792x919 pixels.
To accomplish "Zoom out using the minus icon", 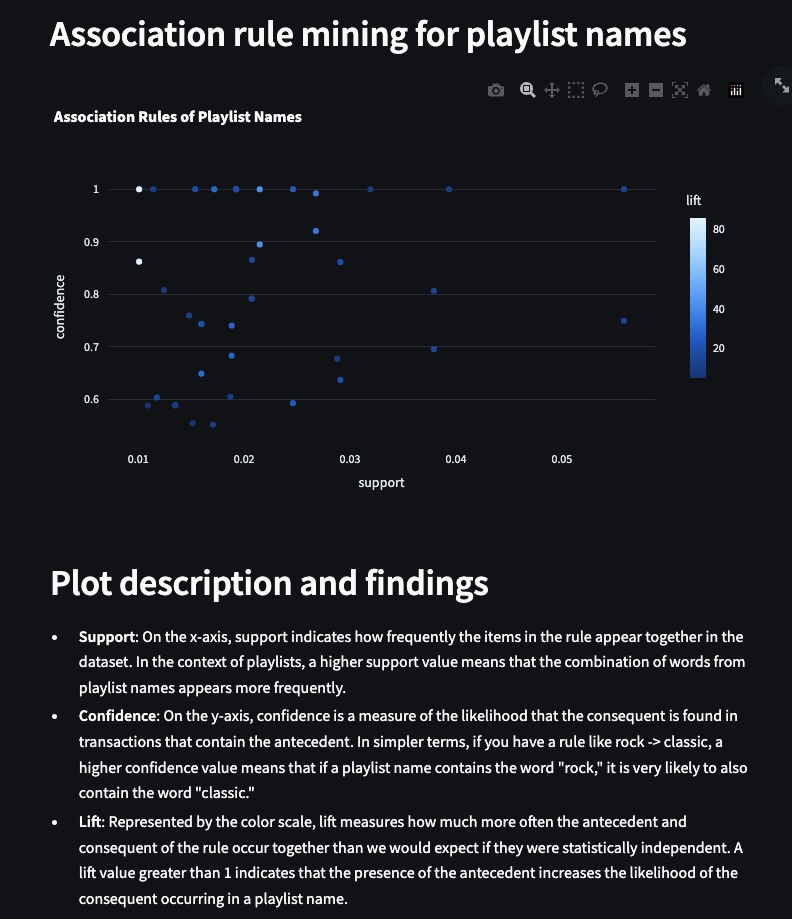I will click(x=656, y=91).
